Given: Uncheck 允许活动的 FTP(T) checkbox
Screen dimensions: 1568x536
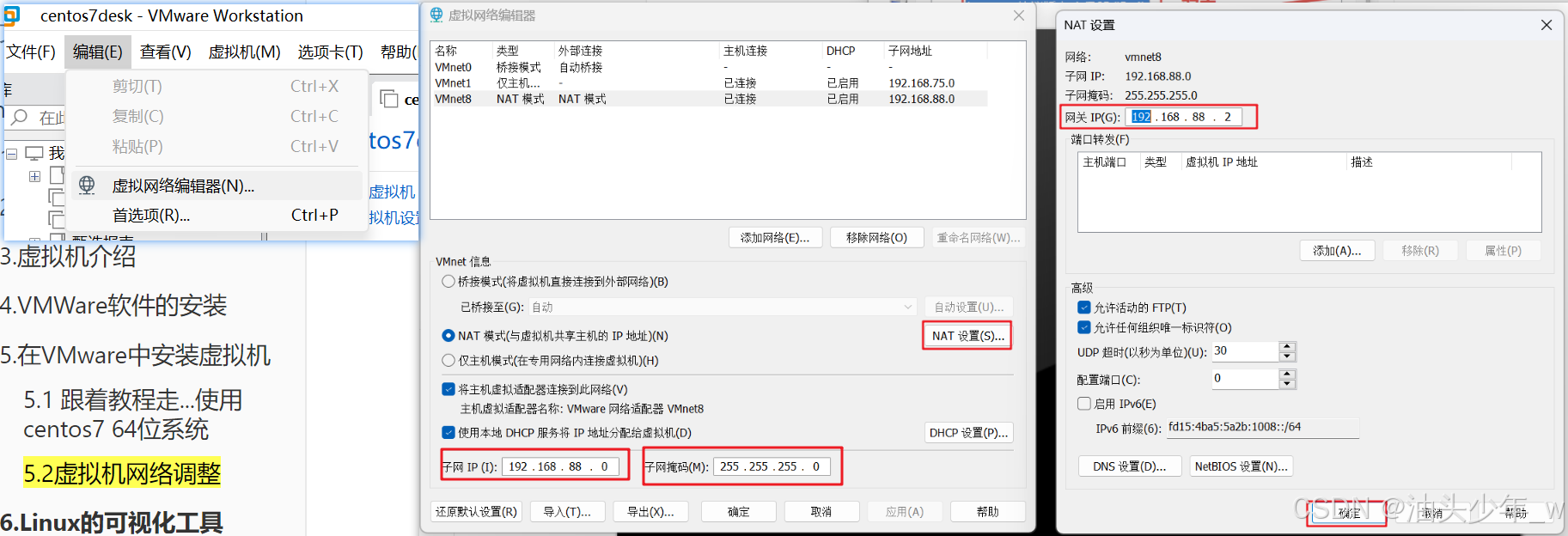Looking at the screenshot, I should coord(1084,308).
